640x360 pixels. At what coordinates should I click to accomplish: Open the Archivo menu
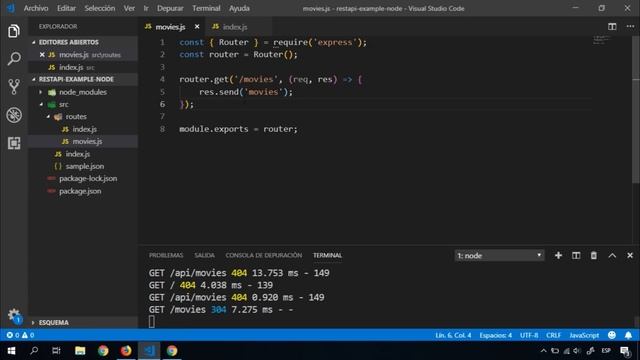coord(36,8)
